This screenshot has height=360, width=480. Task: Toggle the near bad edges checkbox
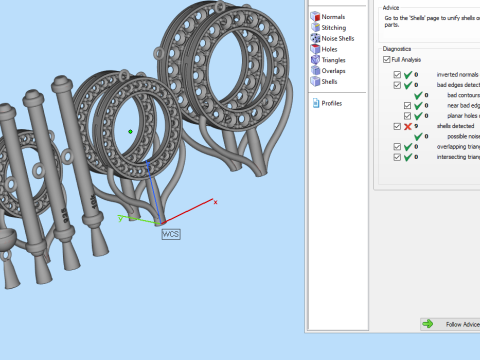(x=407, y=106)
